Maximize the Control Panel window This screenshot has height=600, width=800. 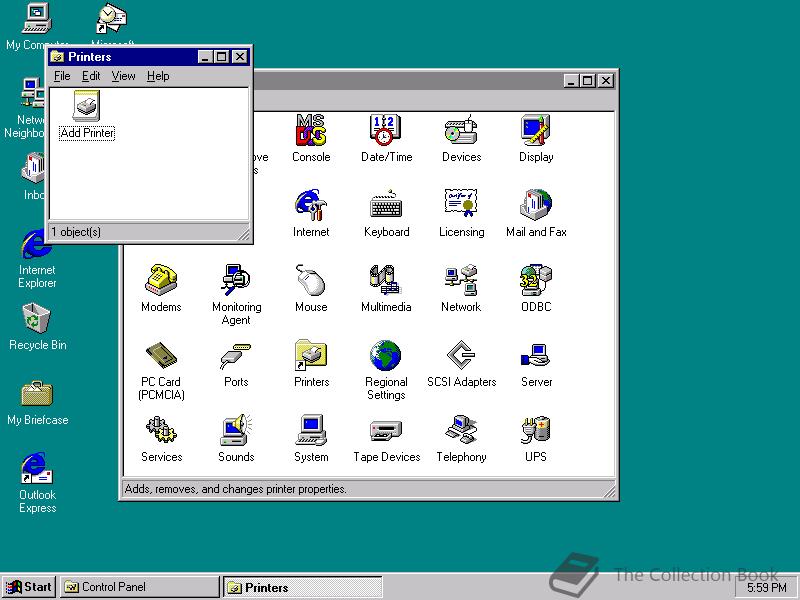coord(587,81)
